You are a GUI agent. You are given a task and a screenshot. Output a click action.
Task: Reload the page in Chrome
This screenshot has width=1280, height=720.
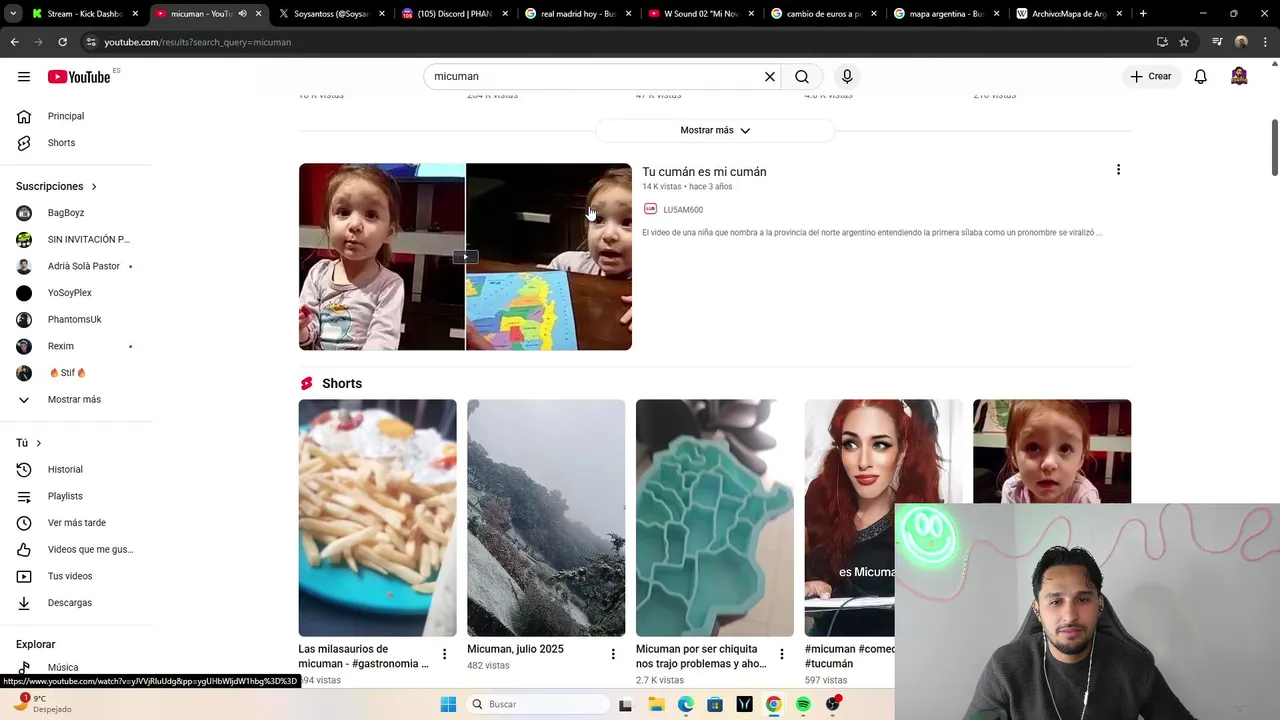[x=62, y=42]
